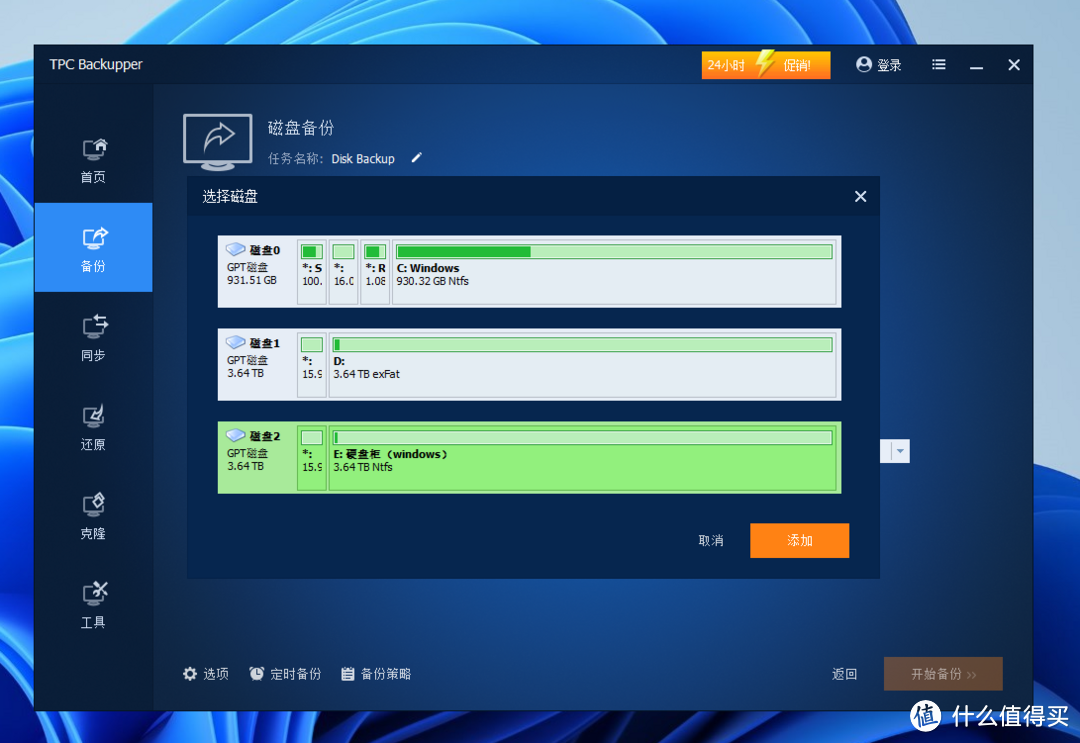Switch to the 同步 Sync section
1080x743 pixels.
(x=93, y=337)
